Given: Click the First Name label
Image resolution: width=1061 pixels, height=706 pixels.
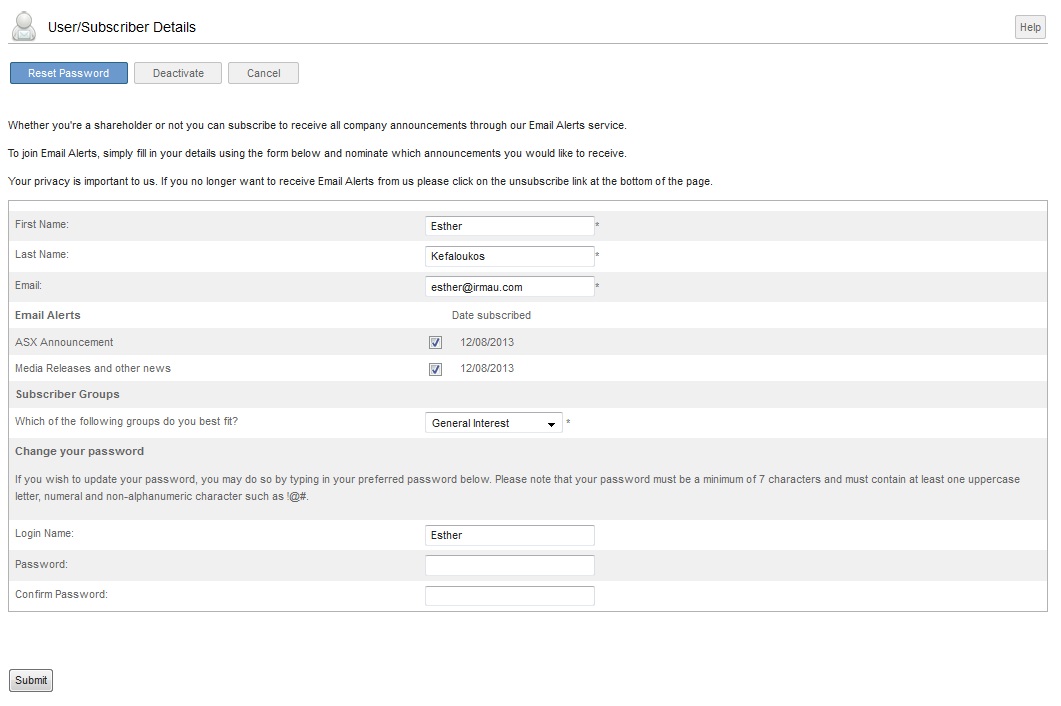Looking at the screenshot, I should (42, 224).
